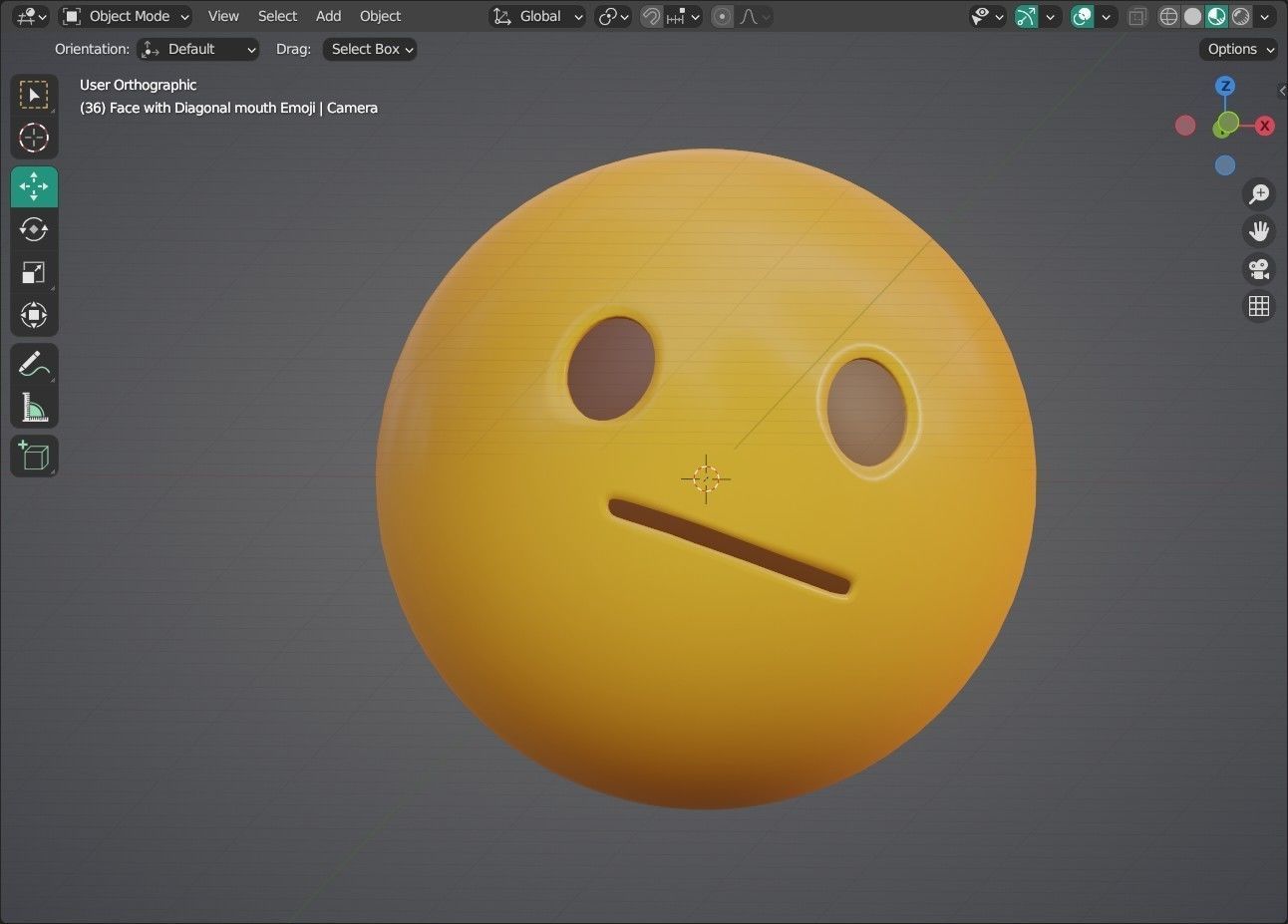Click the Zoom icon in the viewport sidebar
1288x924 pixels.
pyautogui.click(x=1258, y=193)
